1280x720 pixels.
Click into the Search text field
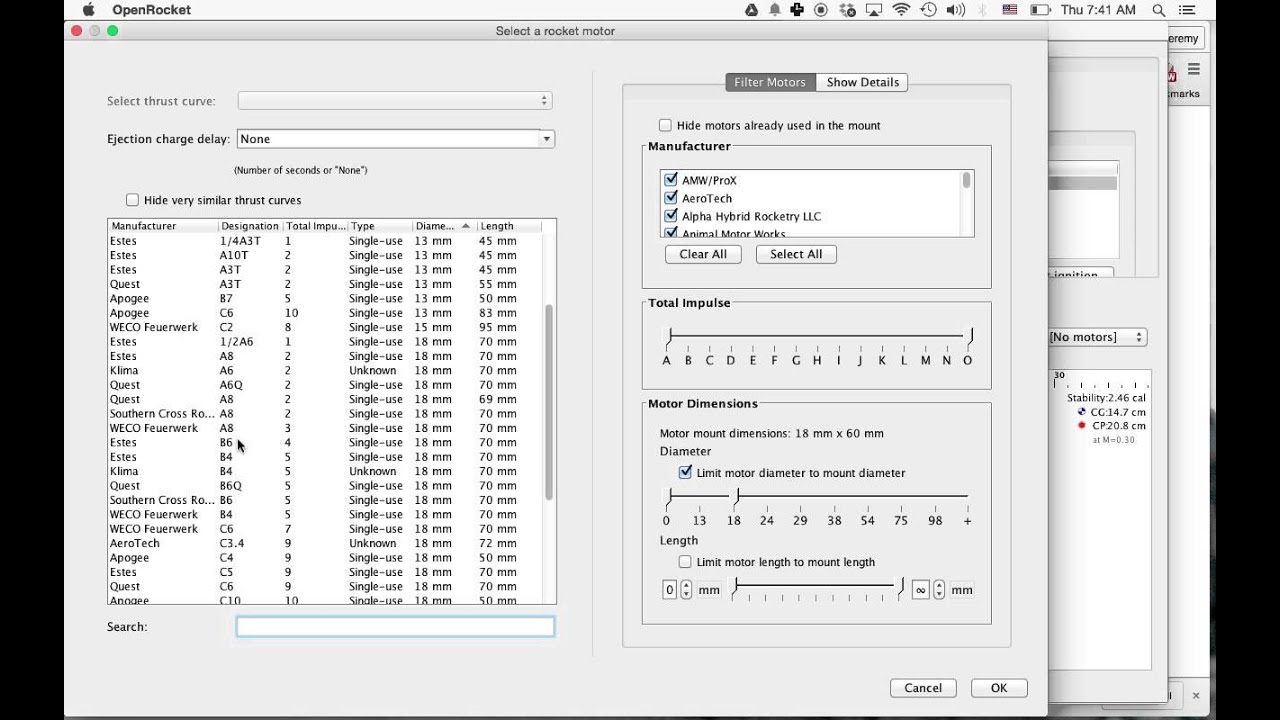395,627
